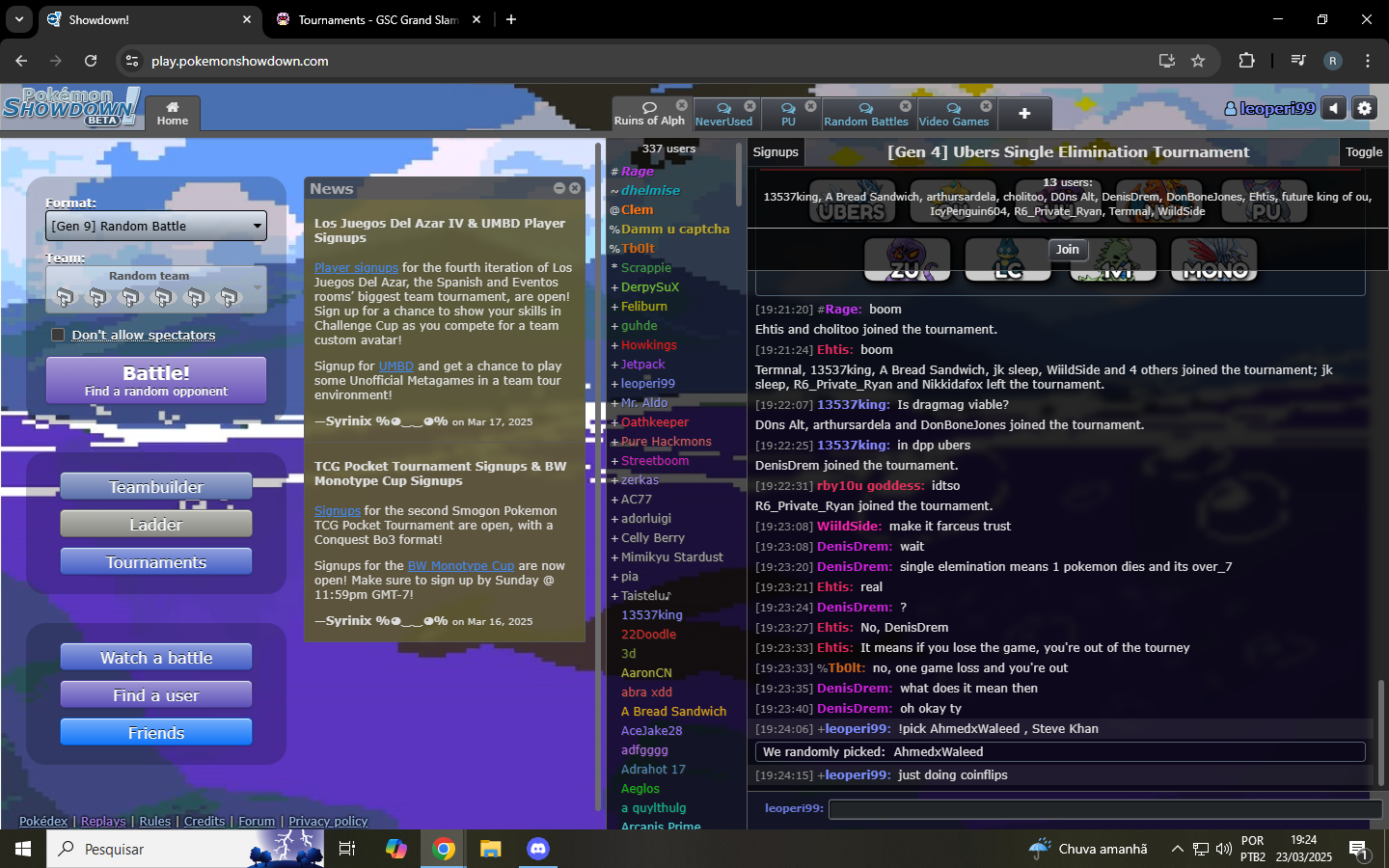Click the leoperi99 username at top right
The width and height of the screenshot is (1389, 868).
coord(1269,108)
